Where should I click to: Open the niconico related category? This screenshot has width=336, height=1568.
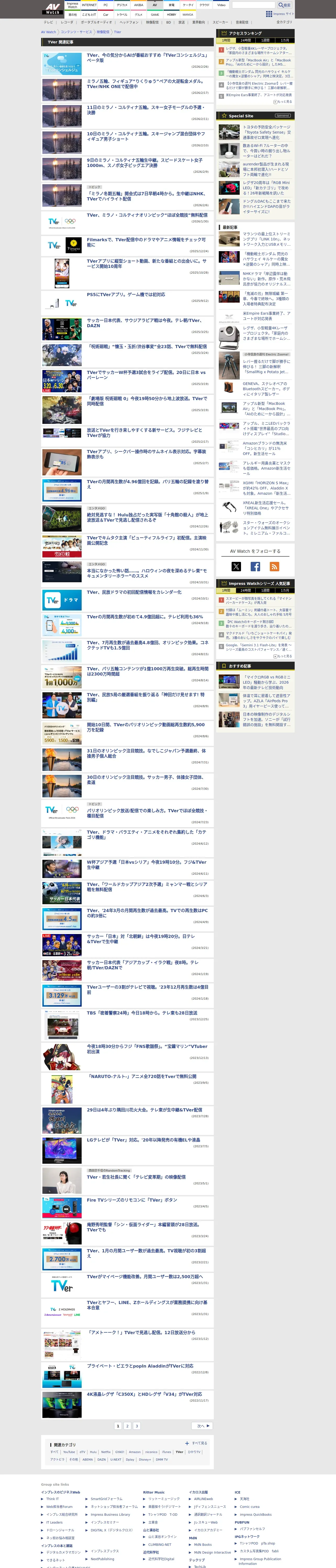pos(151,1452)
